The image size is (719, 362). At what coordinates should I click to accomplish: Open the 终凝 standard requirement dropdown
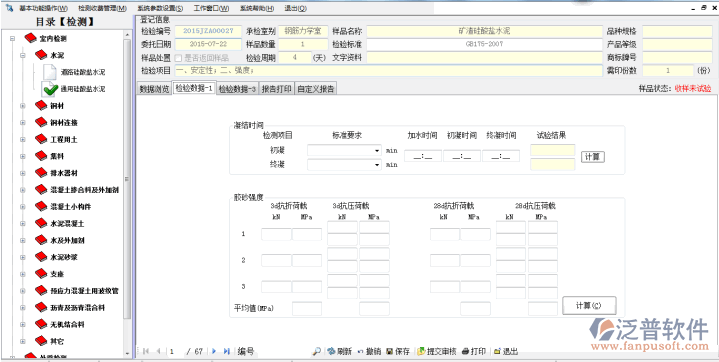pos(377,164)
